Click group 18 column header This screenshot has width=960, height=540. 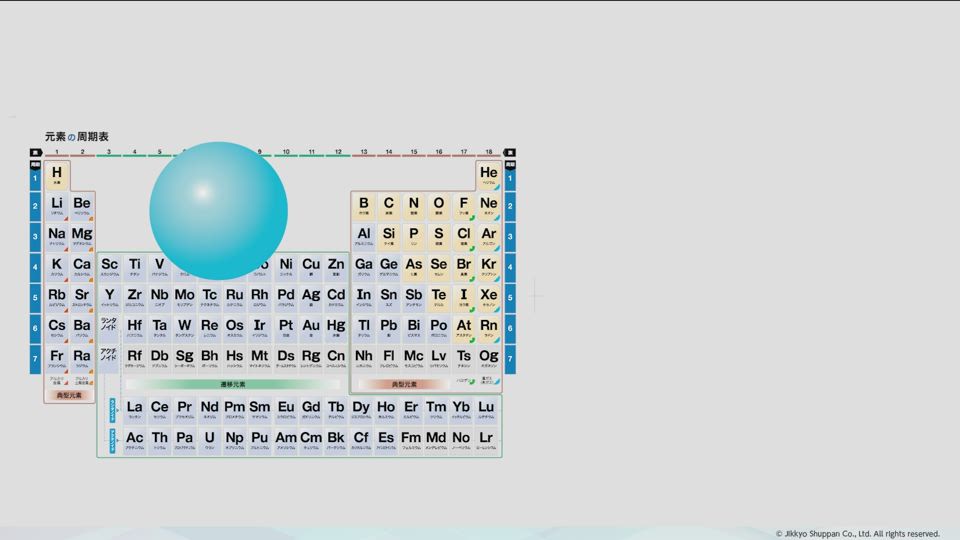[x=489, y=153]
